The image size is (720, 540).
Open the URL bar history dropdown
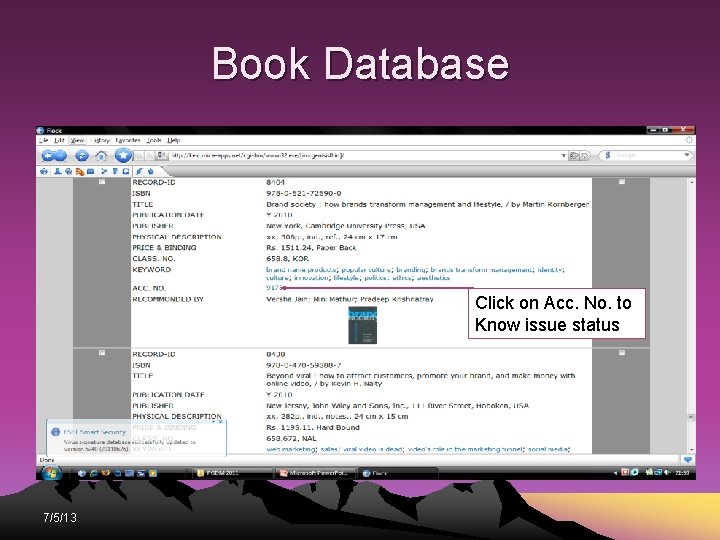[563, 156]
